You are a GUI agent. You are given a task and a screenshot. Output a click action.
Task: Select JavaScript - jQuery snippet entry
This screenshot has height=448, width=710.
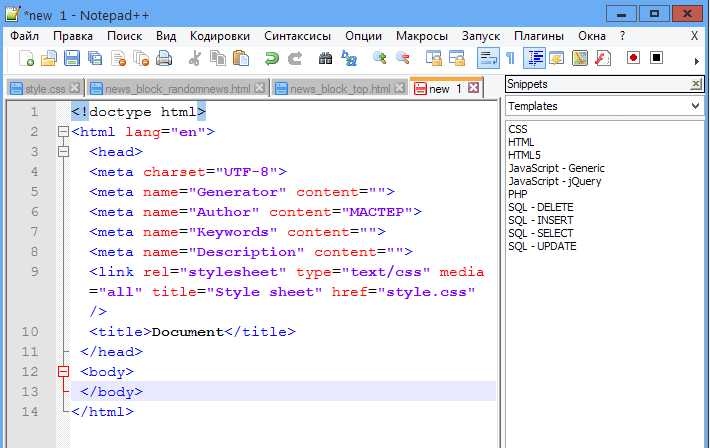pos(555,181)
